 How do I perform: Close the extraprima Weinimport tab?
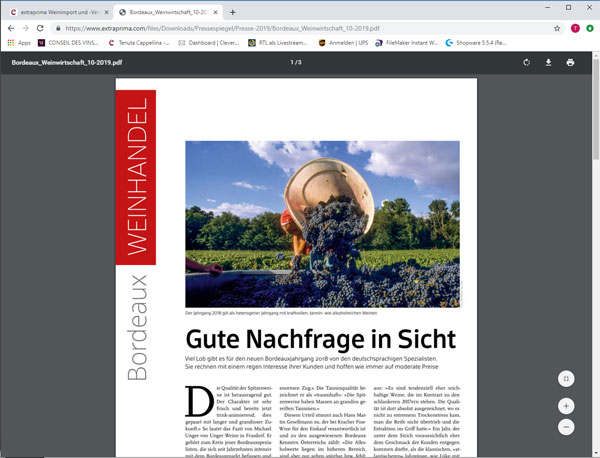point(106,12)
